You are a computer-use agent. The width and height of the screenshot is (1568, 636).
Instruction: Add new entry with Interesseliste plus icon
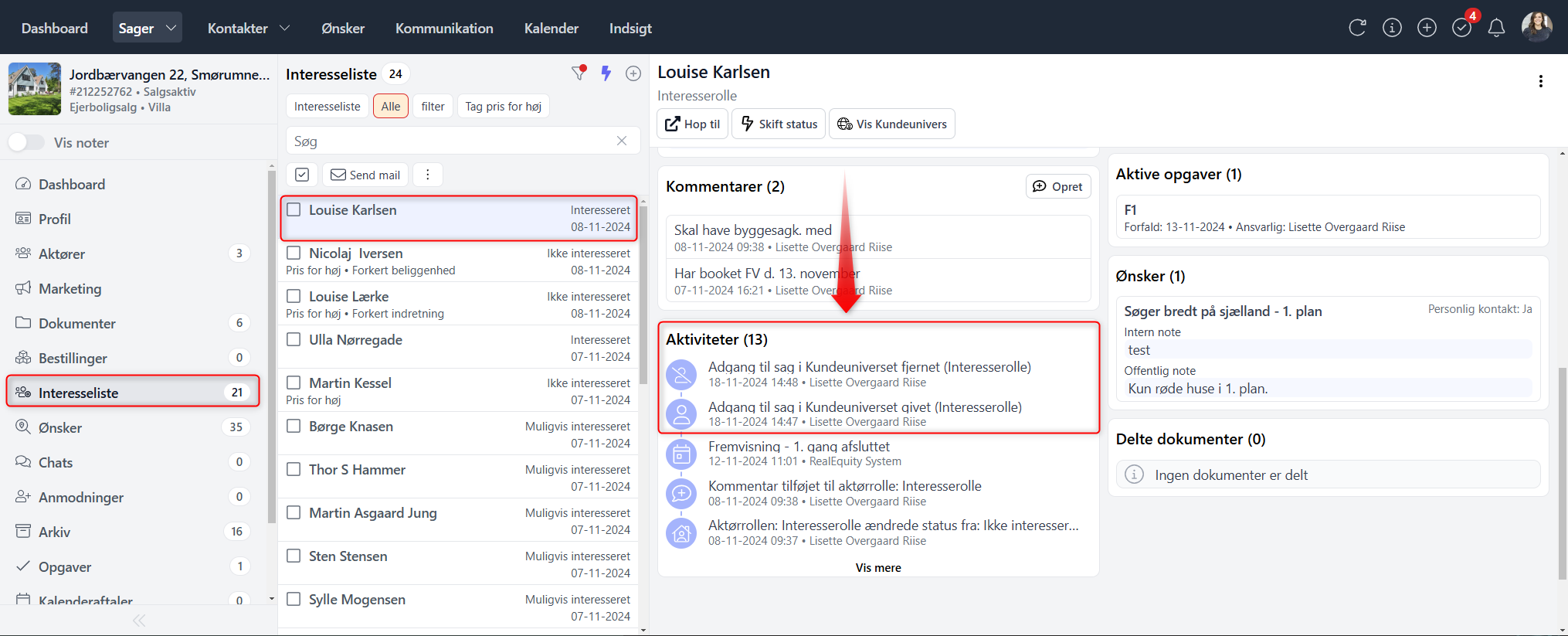point(633,73)
